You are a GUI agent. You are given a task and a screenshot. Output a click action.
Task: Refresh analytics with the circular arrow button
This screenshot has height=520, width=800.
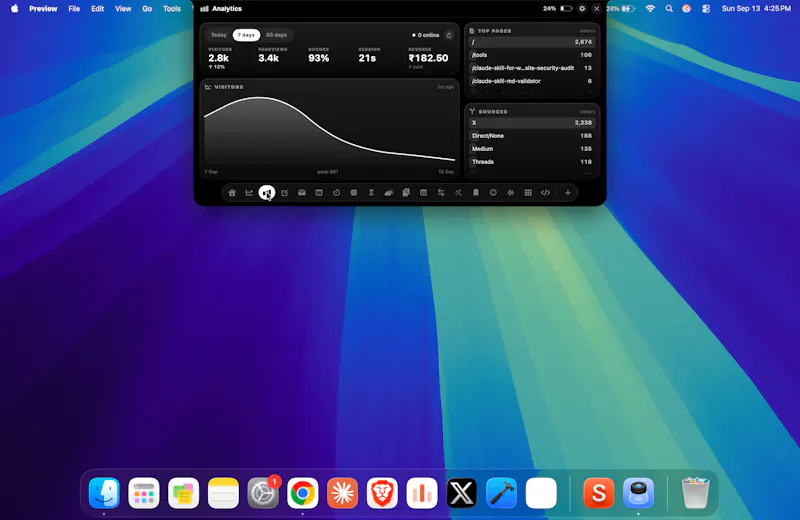coord(449,35)
